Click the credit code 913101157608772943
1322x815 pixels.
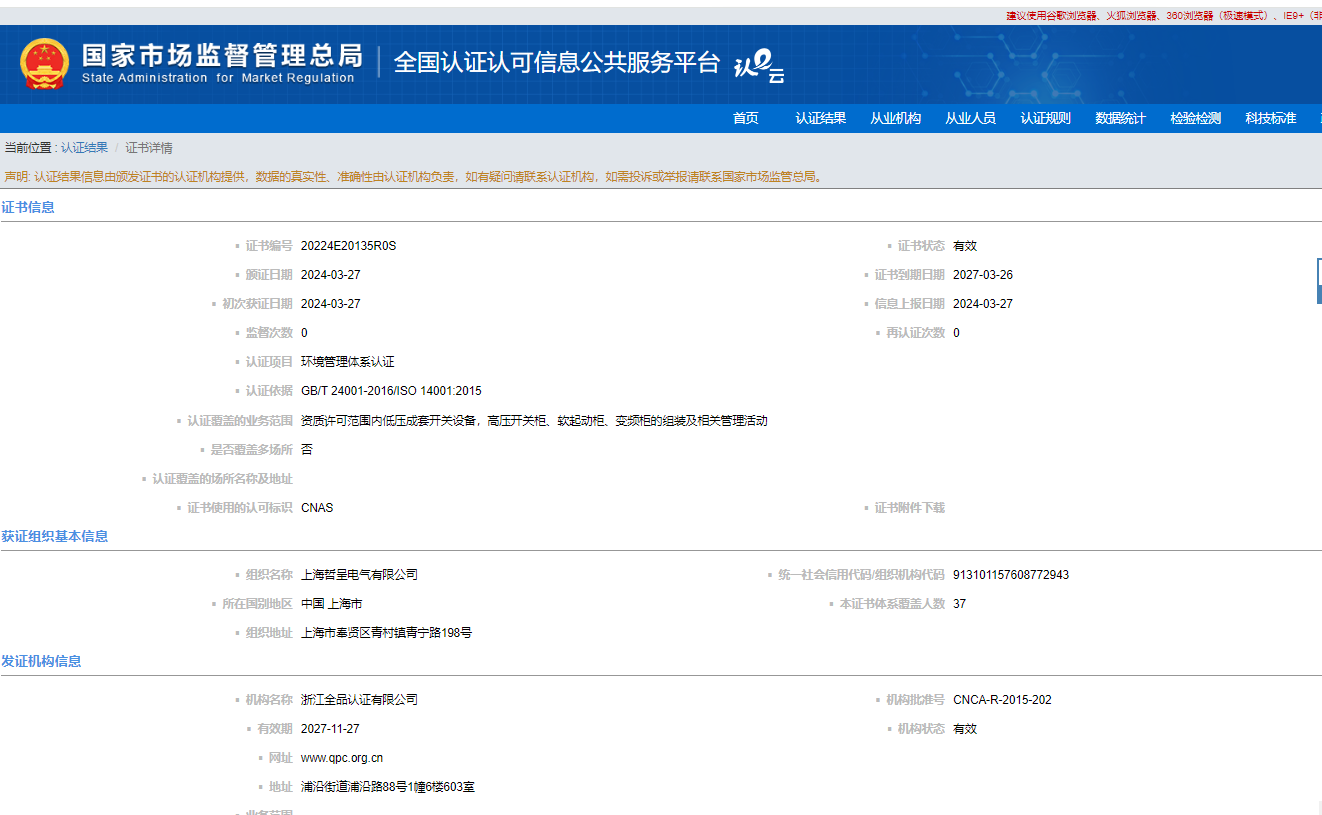coord(1010,575)
